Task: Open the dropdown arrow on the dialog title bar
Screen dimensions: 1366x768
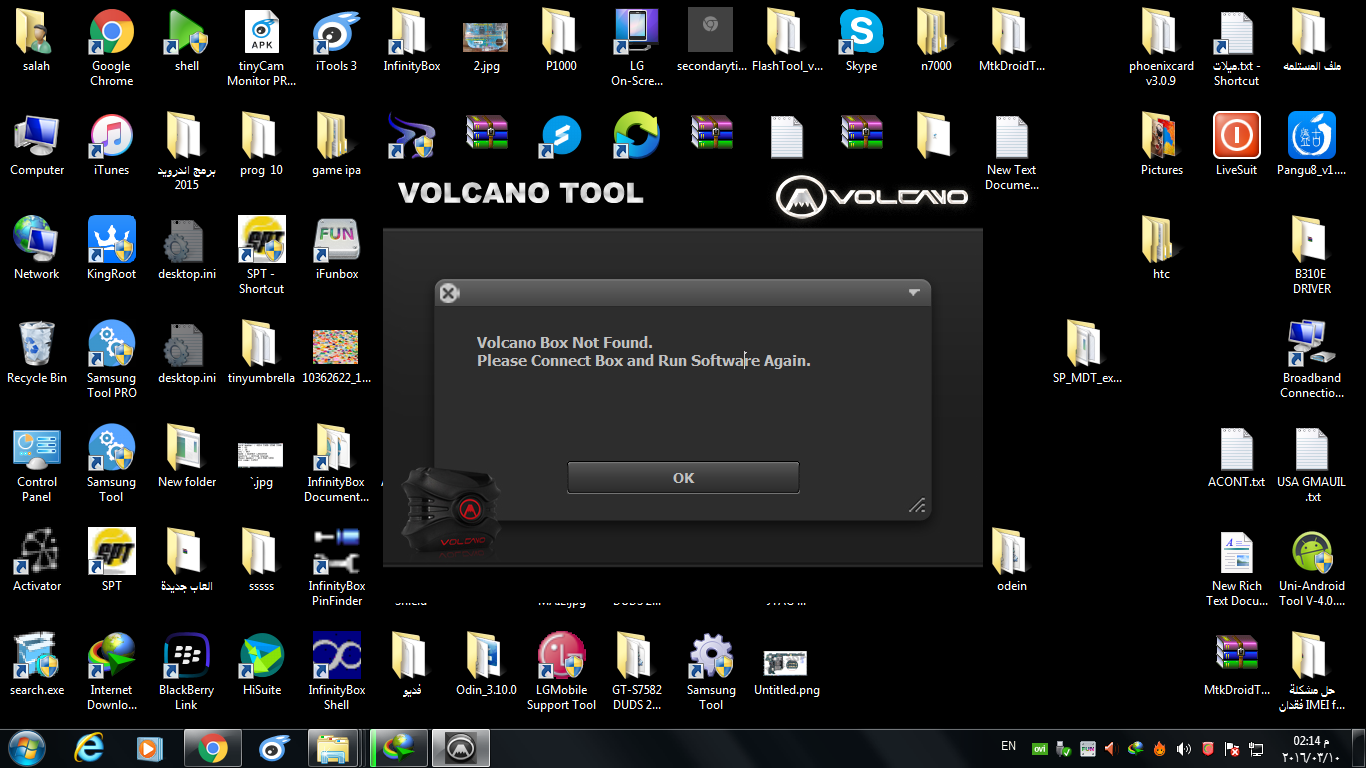Action: [x=913, y=293]
